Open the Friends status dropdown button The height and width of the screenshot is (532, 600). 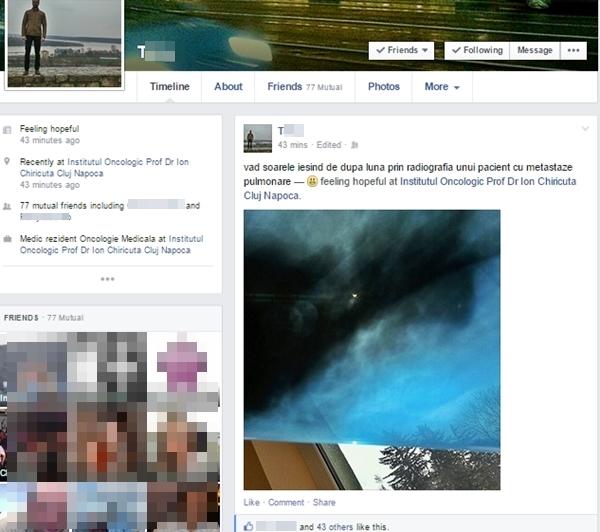pyautogui.click(x=401, y=50)
